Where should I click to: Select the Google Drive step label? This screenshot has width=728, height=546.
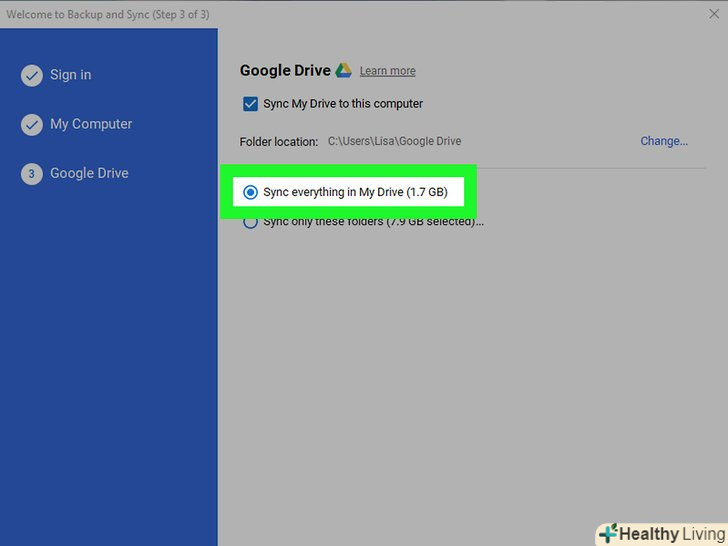coord(89,173)
